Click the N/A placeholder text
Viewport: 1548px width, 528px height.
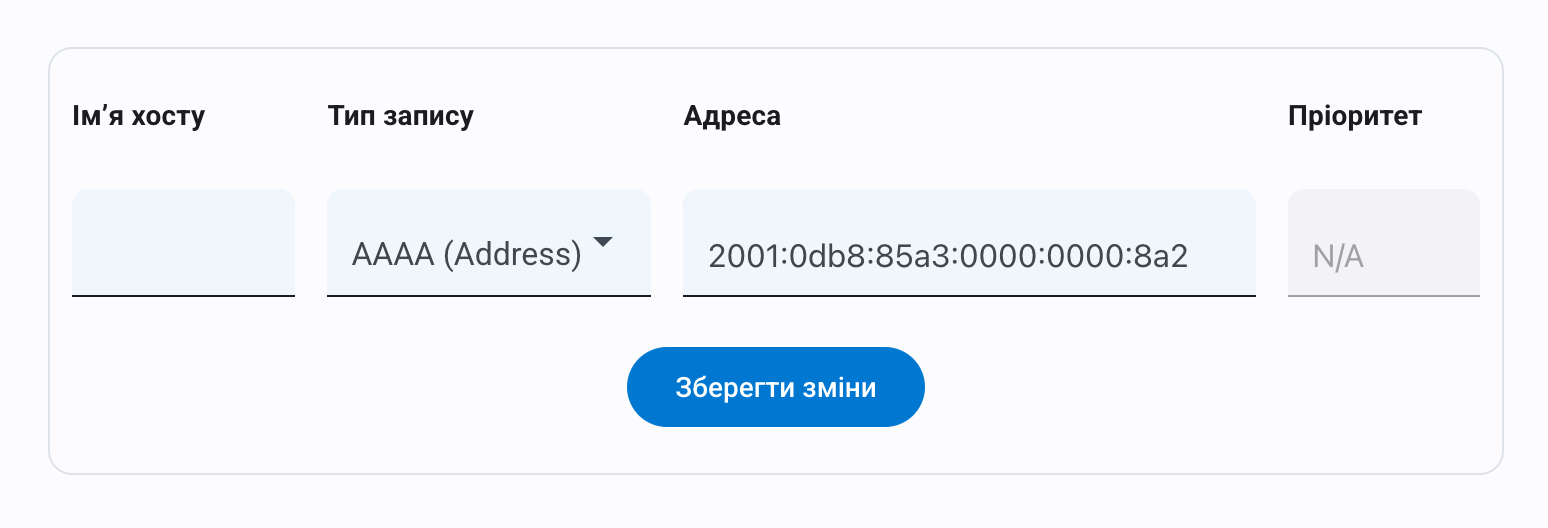click(1338, 257)
